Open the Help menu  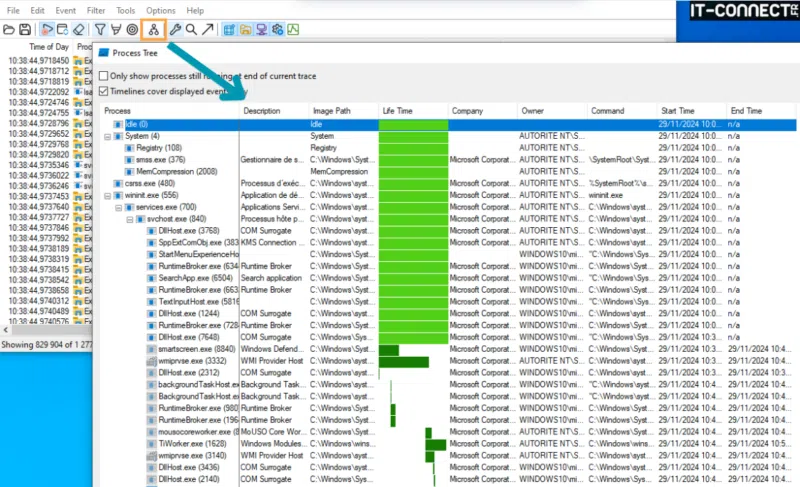(x=195, y=10)
